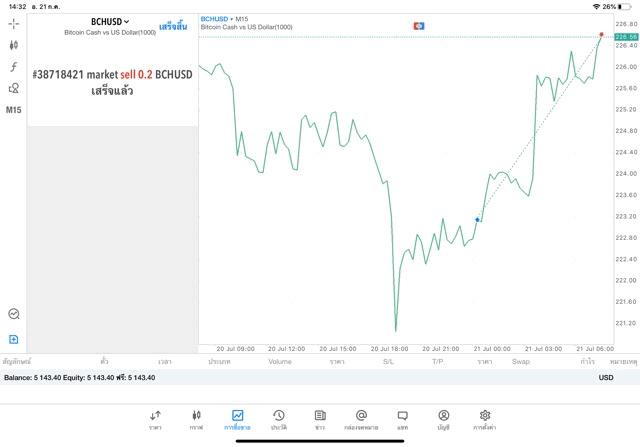Click the 20 Jul 18:00 time label

click(x=389, y=349)
